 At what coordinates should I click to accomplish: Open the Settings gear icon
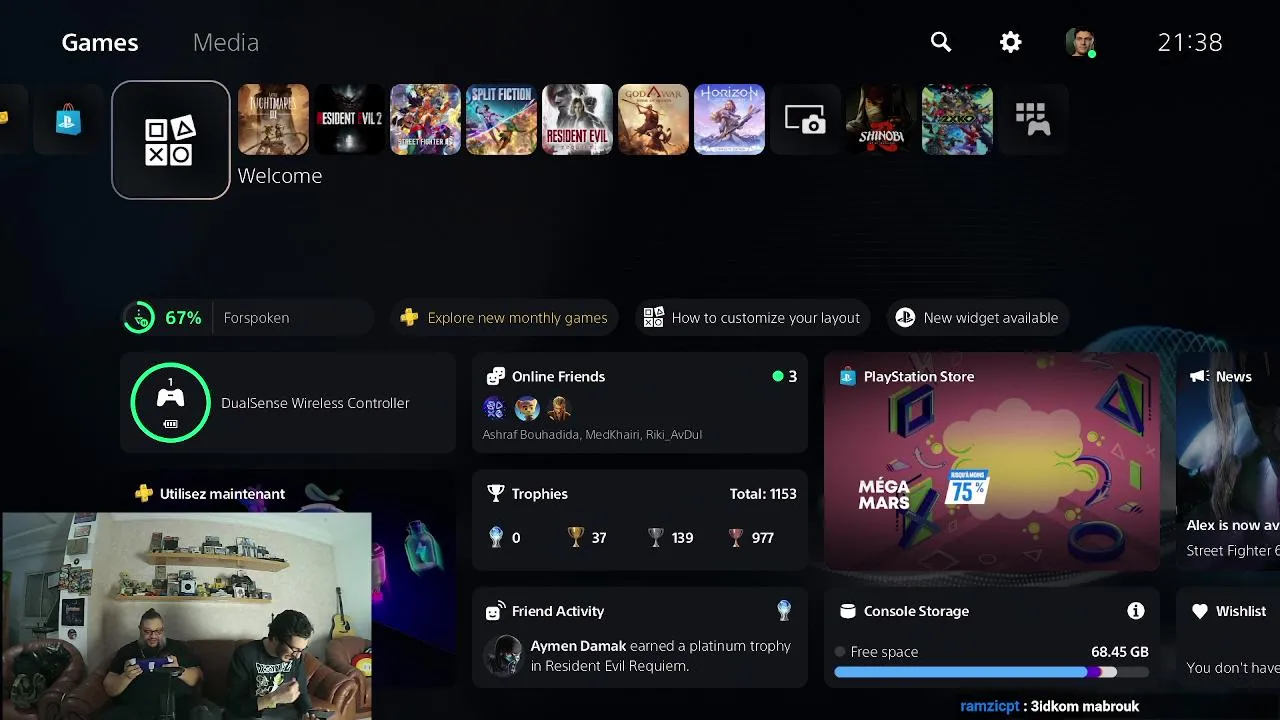(x=1011, y=42)
